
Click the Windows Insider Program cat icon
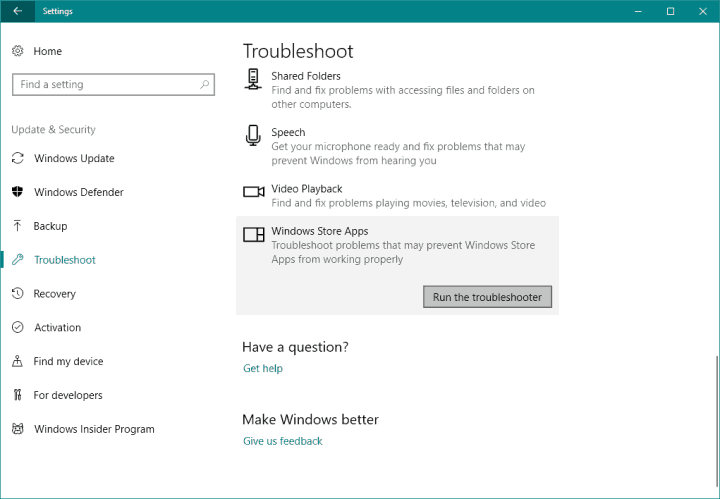coord(17,429)
